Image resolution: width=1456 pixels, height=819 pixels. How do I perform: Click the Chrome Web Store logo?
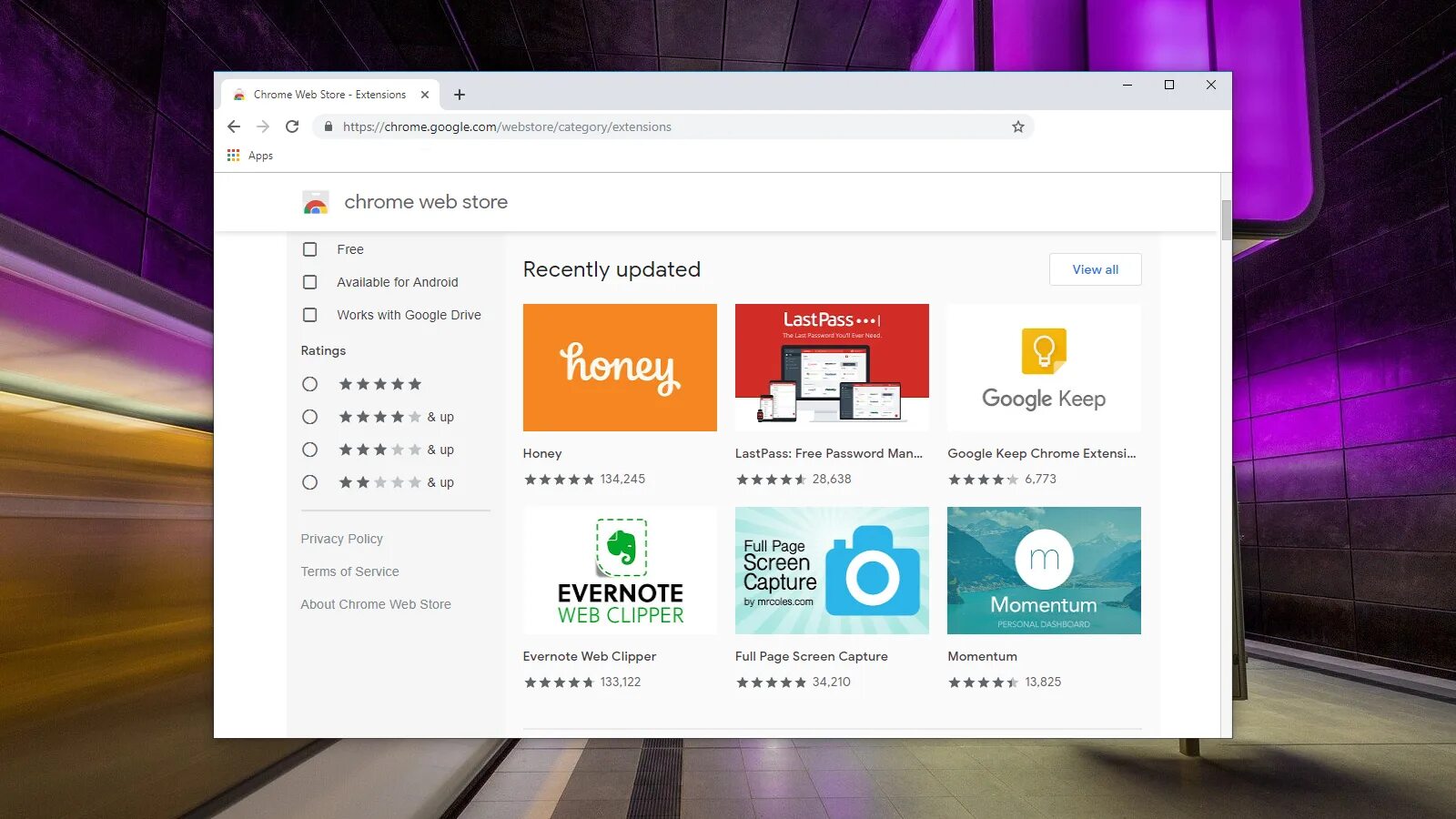pyautogui.click(x=316, y=202)
